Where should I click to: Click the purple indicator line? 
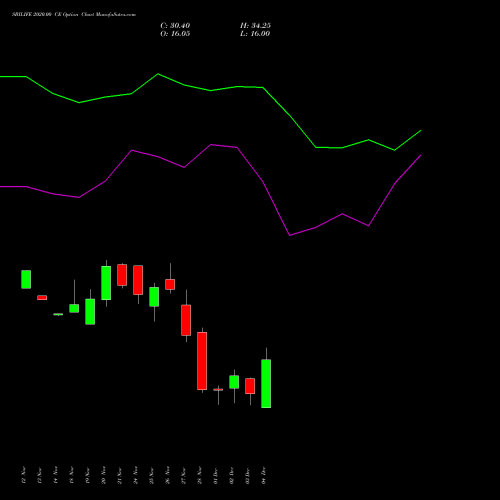click(x=211, y=145)
